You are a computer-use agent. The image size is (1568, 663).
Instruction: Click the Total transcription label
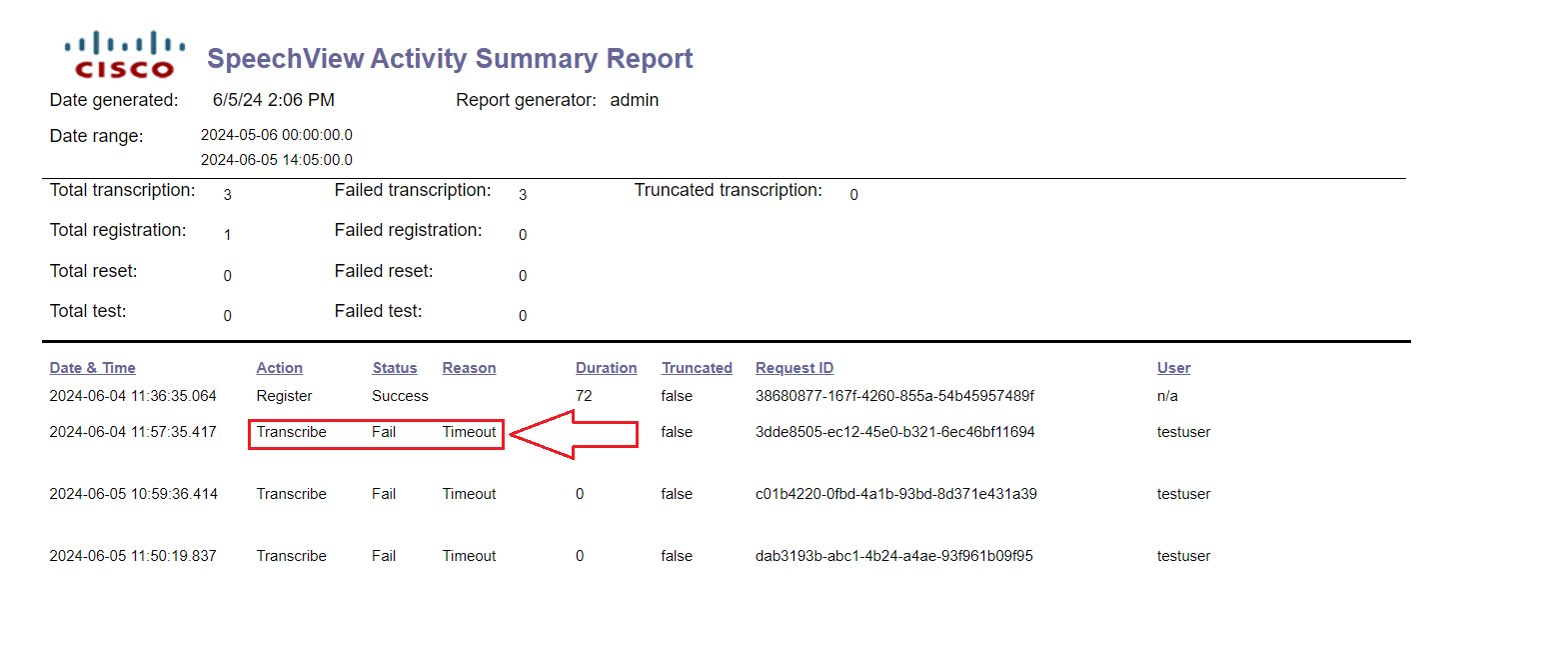(123, 190)
